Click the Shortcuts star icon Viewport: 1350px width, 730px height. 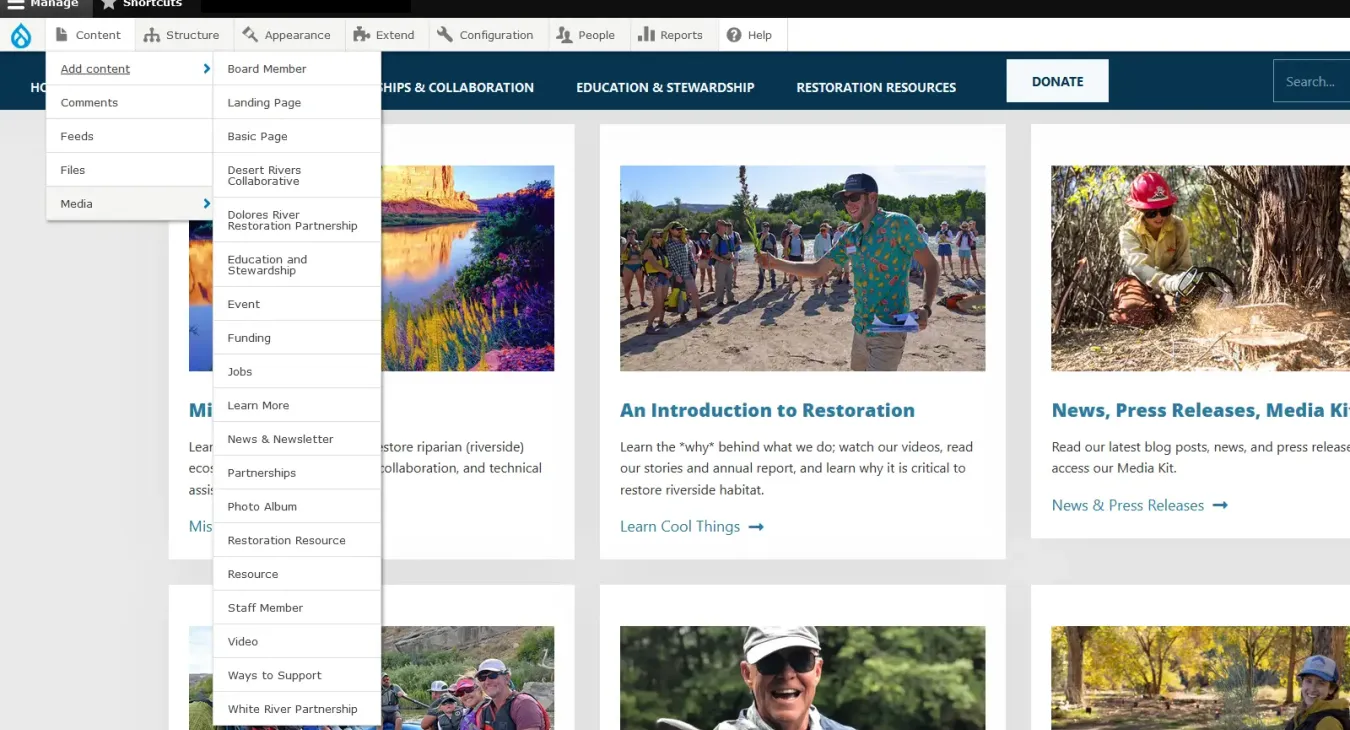109,4
